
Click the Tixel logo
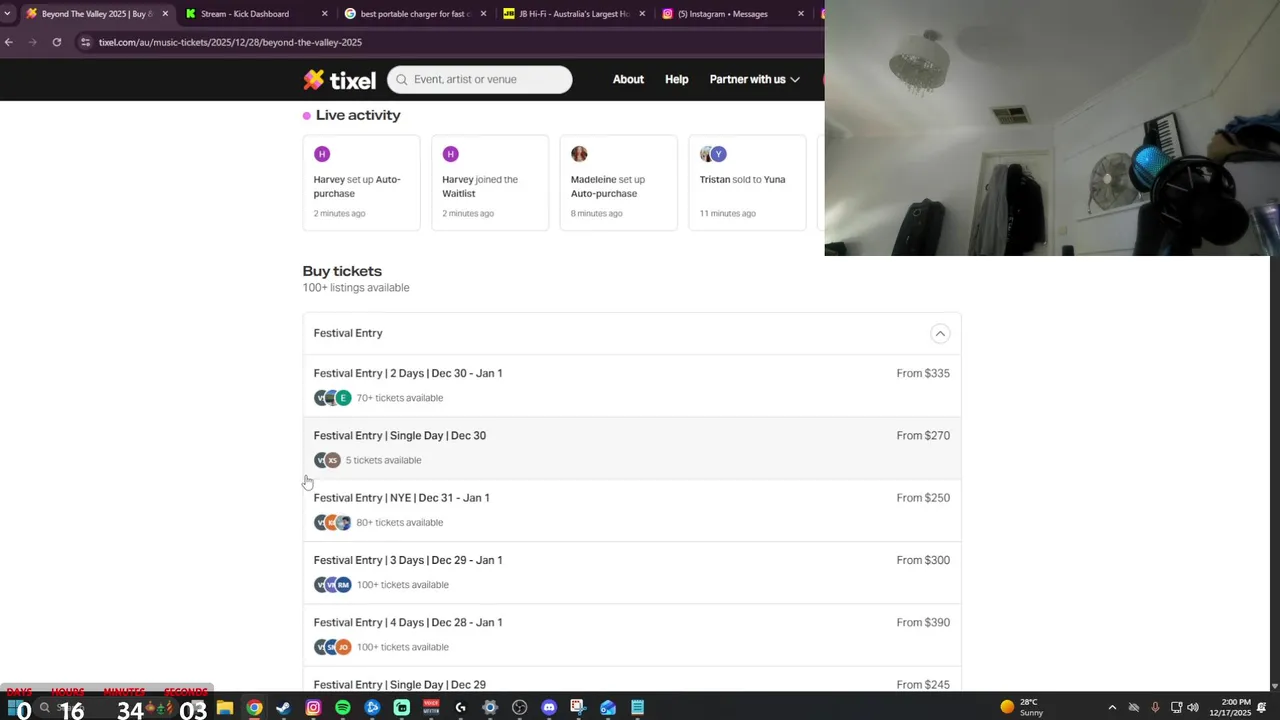point(339,80)
